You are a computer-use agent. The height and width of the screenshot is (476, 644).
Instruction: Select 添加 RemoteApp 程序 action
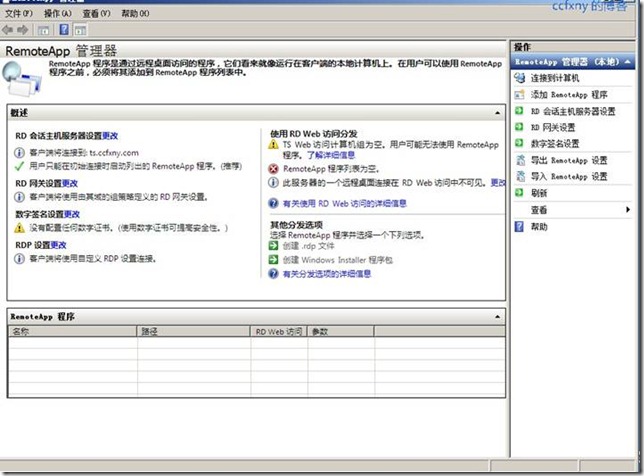pos(569,95)
